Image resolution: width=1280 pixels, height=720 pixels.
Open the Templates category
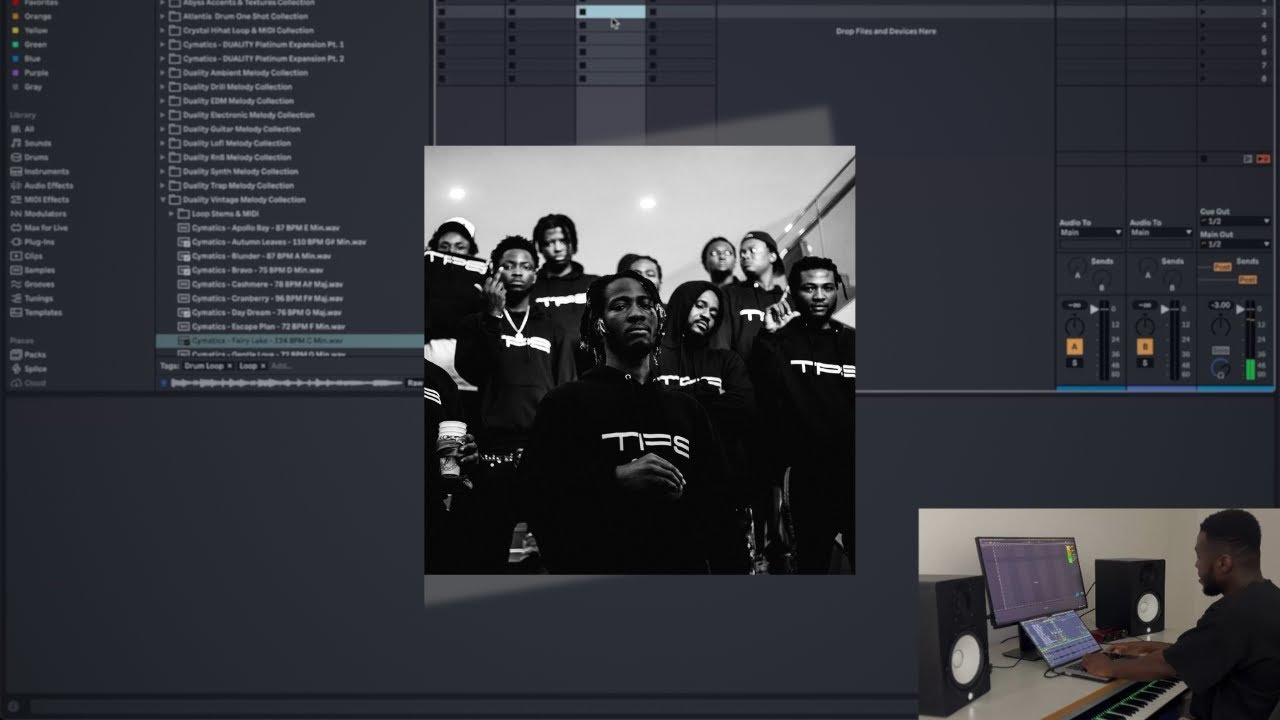[x=35, y=312]
